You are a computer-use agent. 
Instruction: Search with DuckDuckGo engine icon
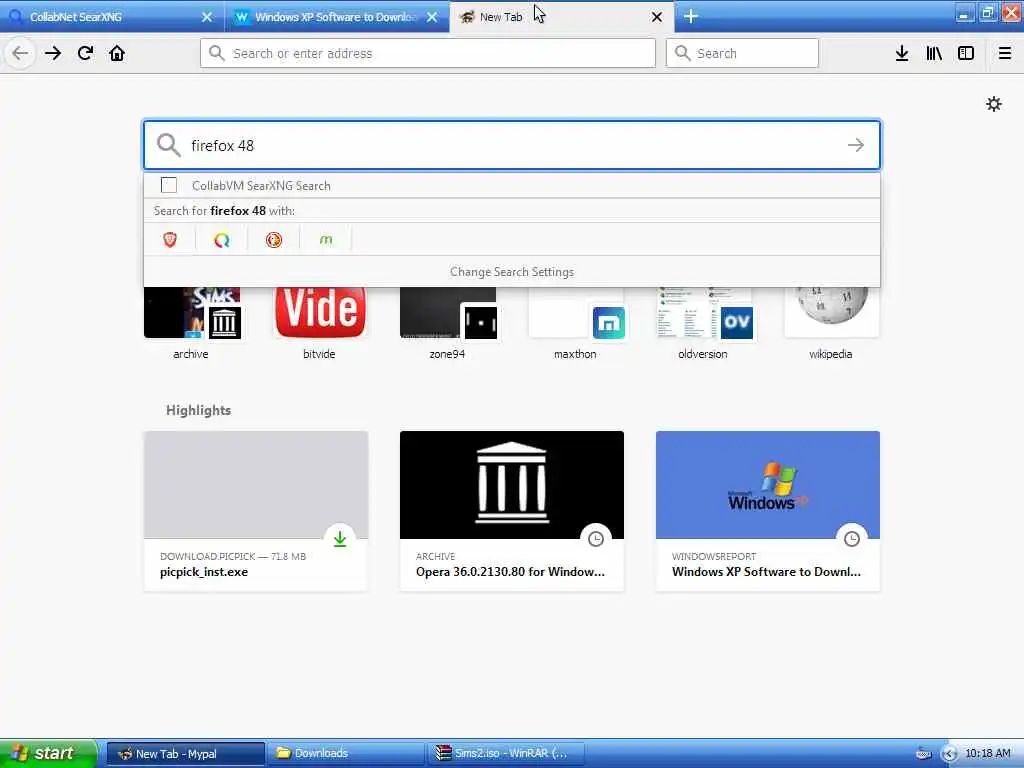pyautogui.click(x=274, y=240)
